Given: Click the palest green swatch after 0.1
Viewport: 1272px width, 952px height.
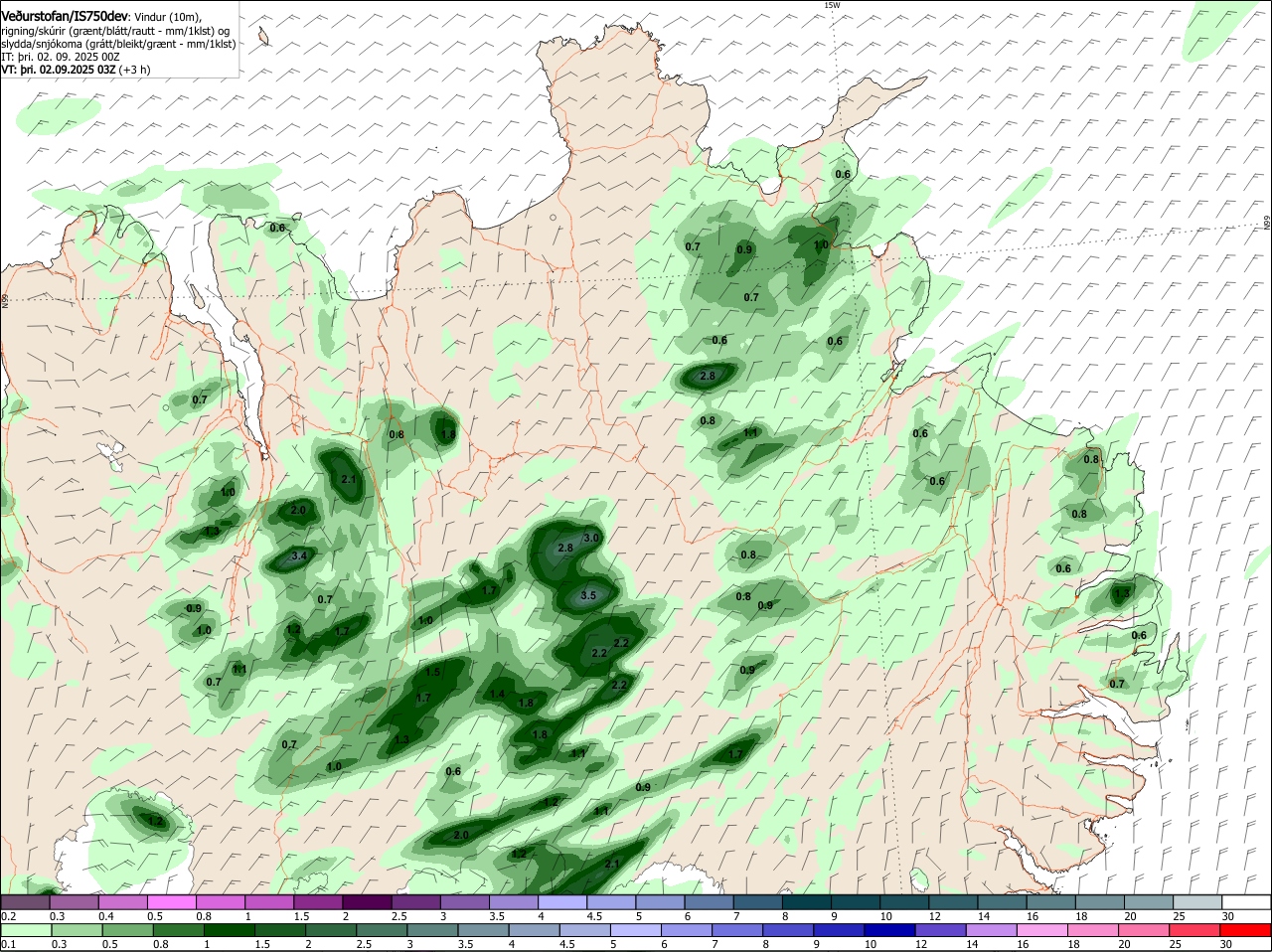Looking at the screenshot, I should [25, 929].
